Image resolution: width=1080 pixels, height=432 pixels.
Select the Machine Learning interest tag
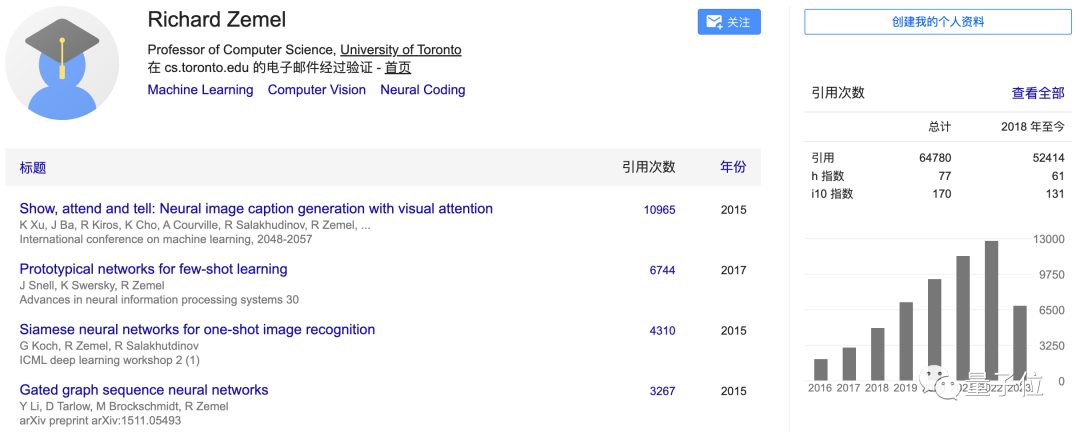[x=200, y=90]
